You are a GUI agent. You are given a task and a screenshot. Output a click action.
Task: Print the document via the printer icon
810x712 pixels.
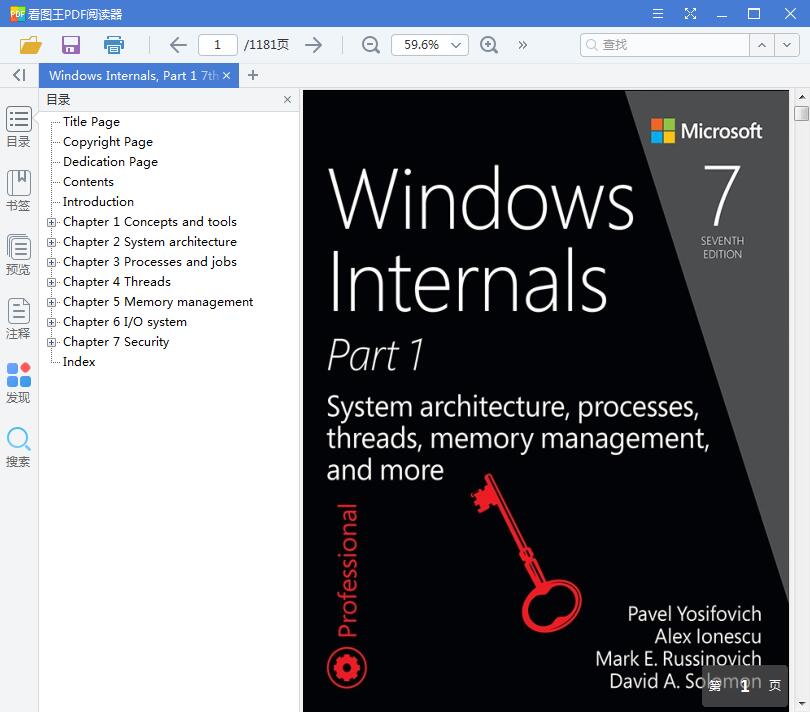point(113,44)
